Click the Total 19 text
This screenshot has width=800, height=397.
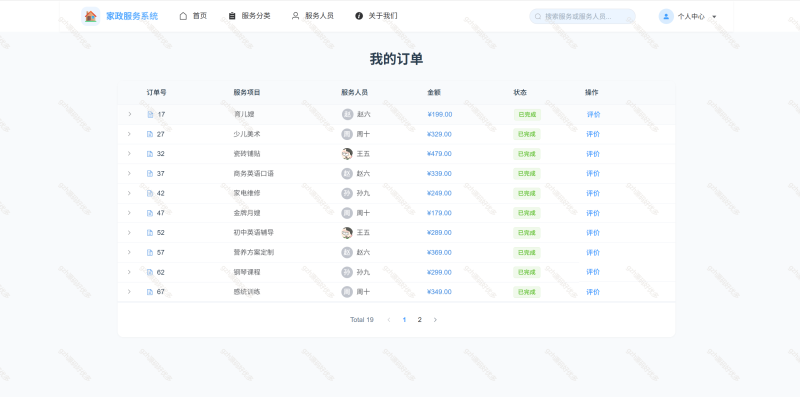362,320
